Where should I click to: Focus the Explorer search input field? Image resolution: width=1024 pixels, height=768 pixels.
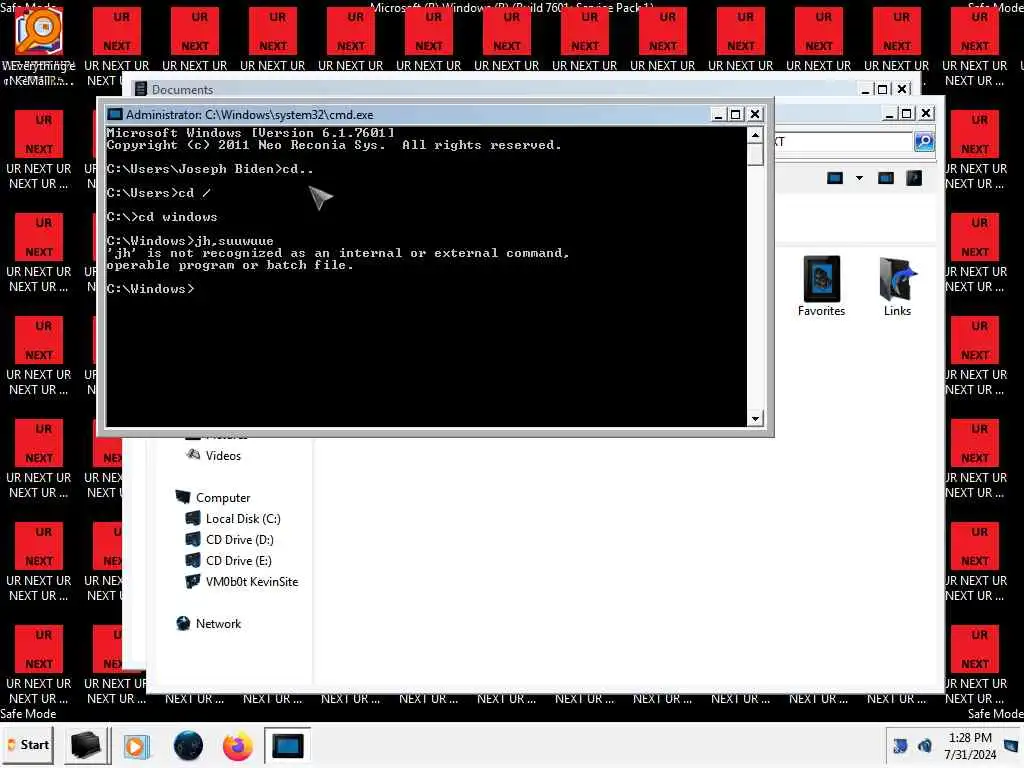pos(844,141)
